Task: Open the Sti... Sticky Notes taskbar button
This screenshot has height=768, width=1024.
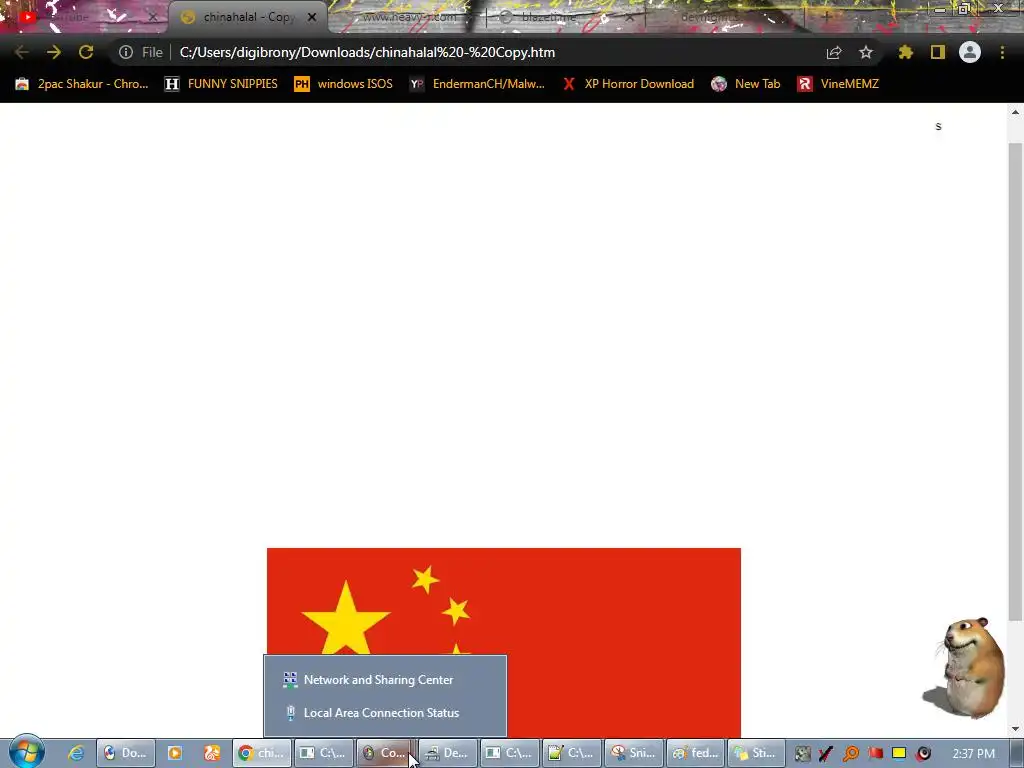Action: (758, 753)
